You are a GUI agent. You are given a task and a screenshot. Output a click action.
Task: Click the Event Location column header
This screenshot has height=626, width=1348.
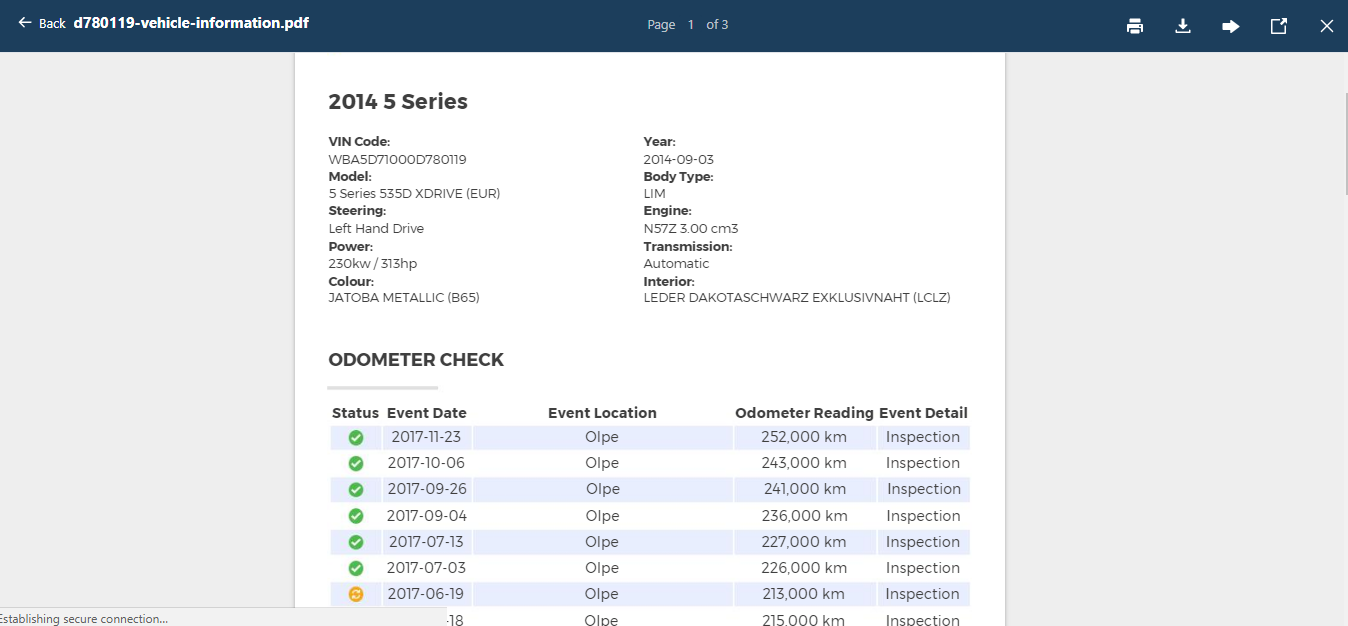(x=602, y=413)
